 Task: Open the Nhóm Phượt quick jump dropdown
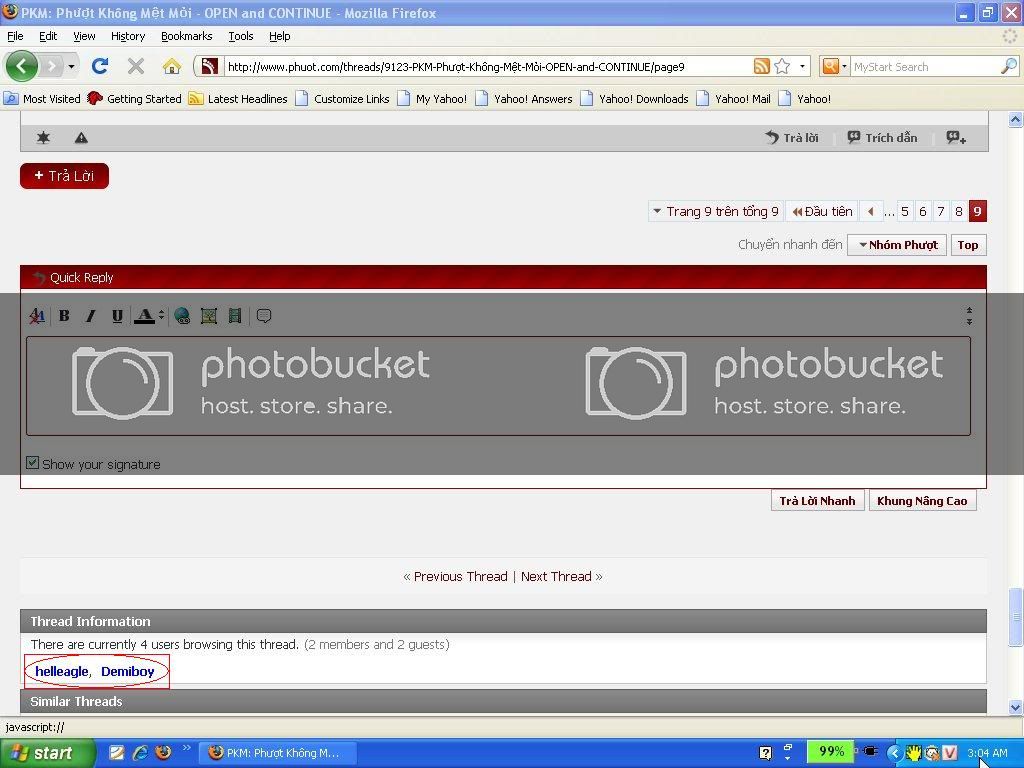897,245
